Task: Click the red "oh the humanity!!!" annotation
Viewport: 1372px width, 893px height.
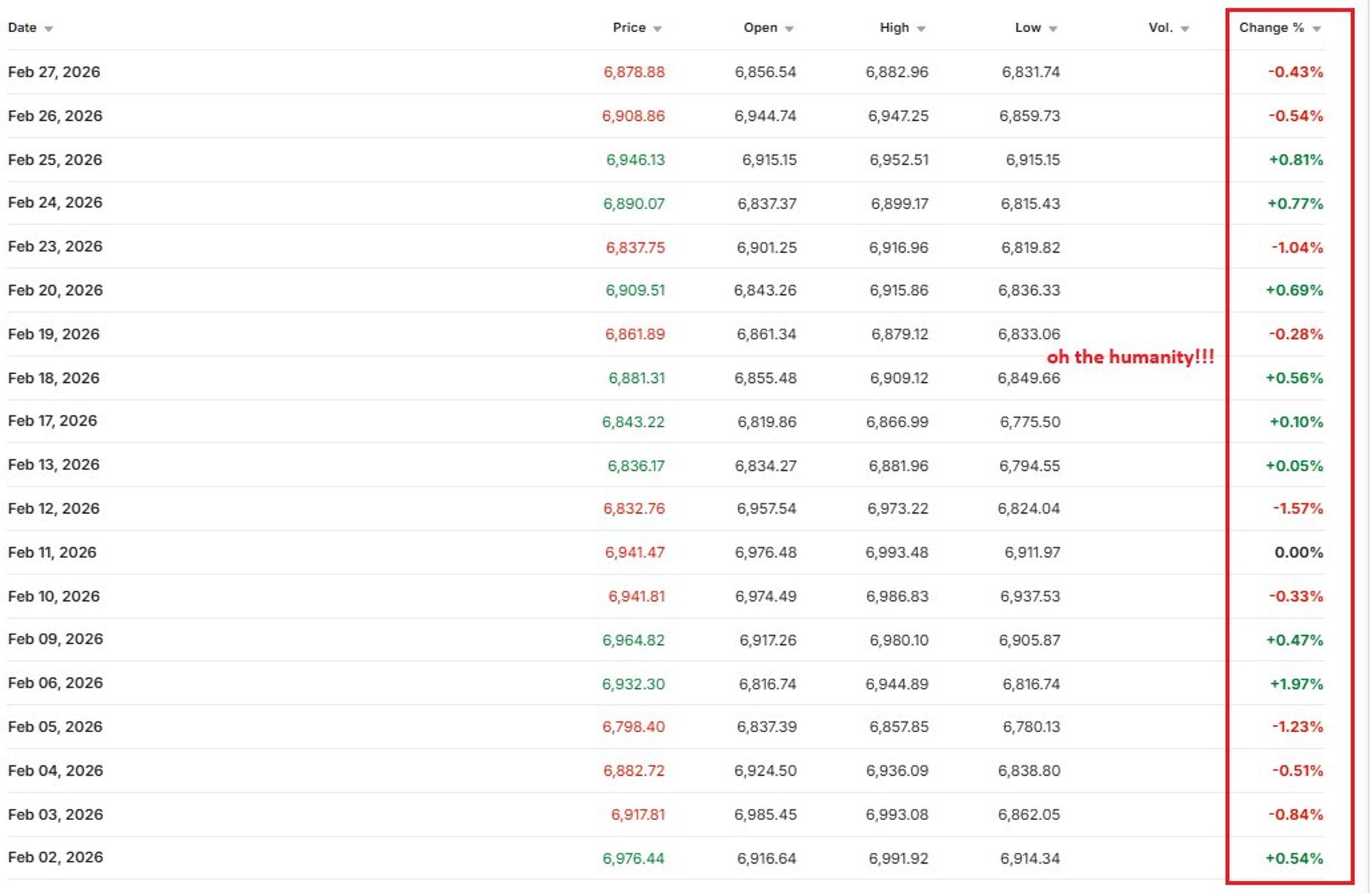Action: 1130,357
